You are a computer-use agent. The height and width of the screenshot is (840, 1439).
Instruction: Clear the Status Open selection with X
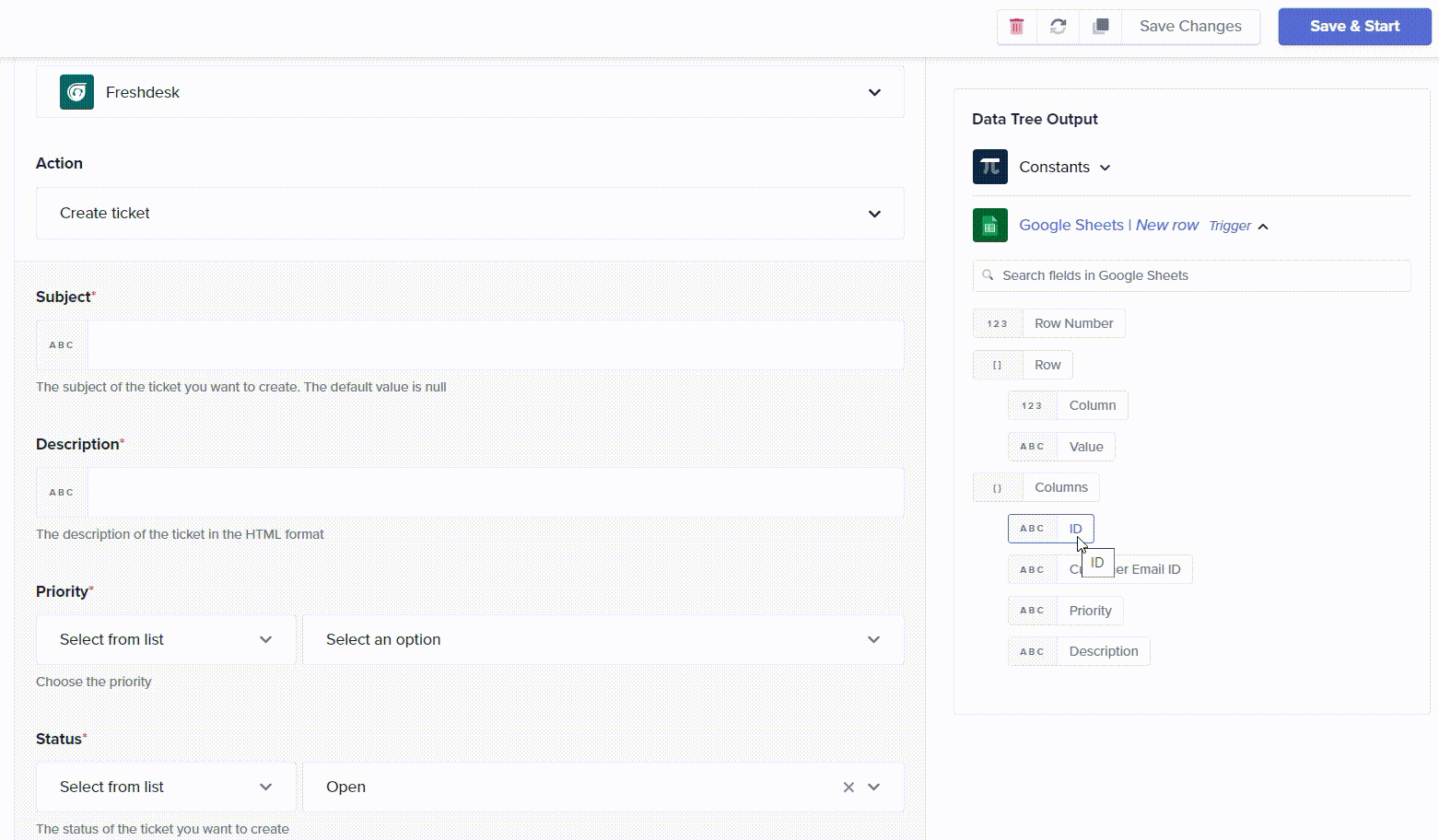tap(848, 787)
